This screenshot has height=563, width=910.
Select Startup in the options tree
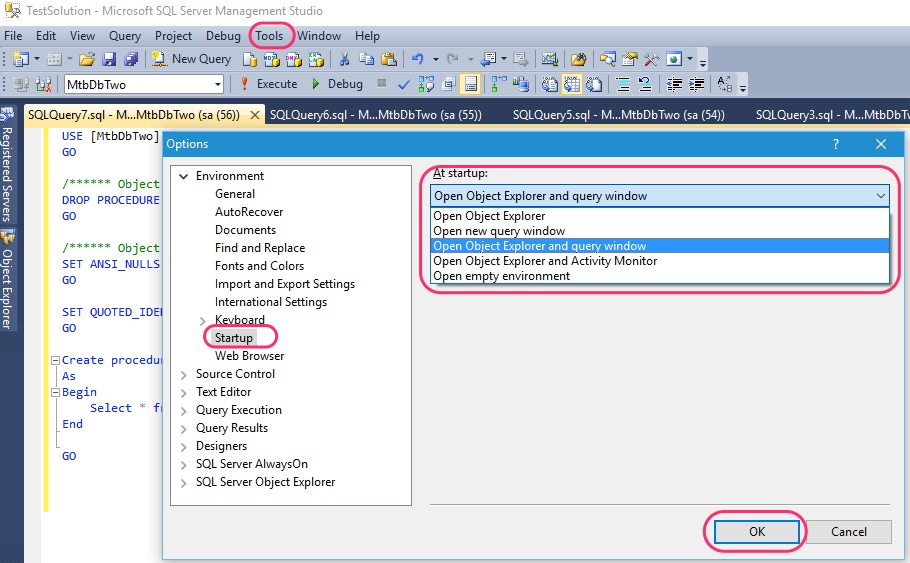pos(234,338)
